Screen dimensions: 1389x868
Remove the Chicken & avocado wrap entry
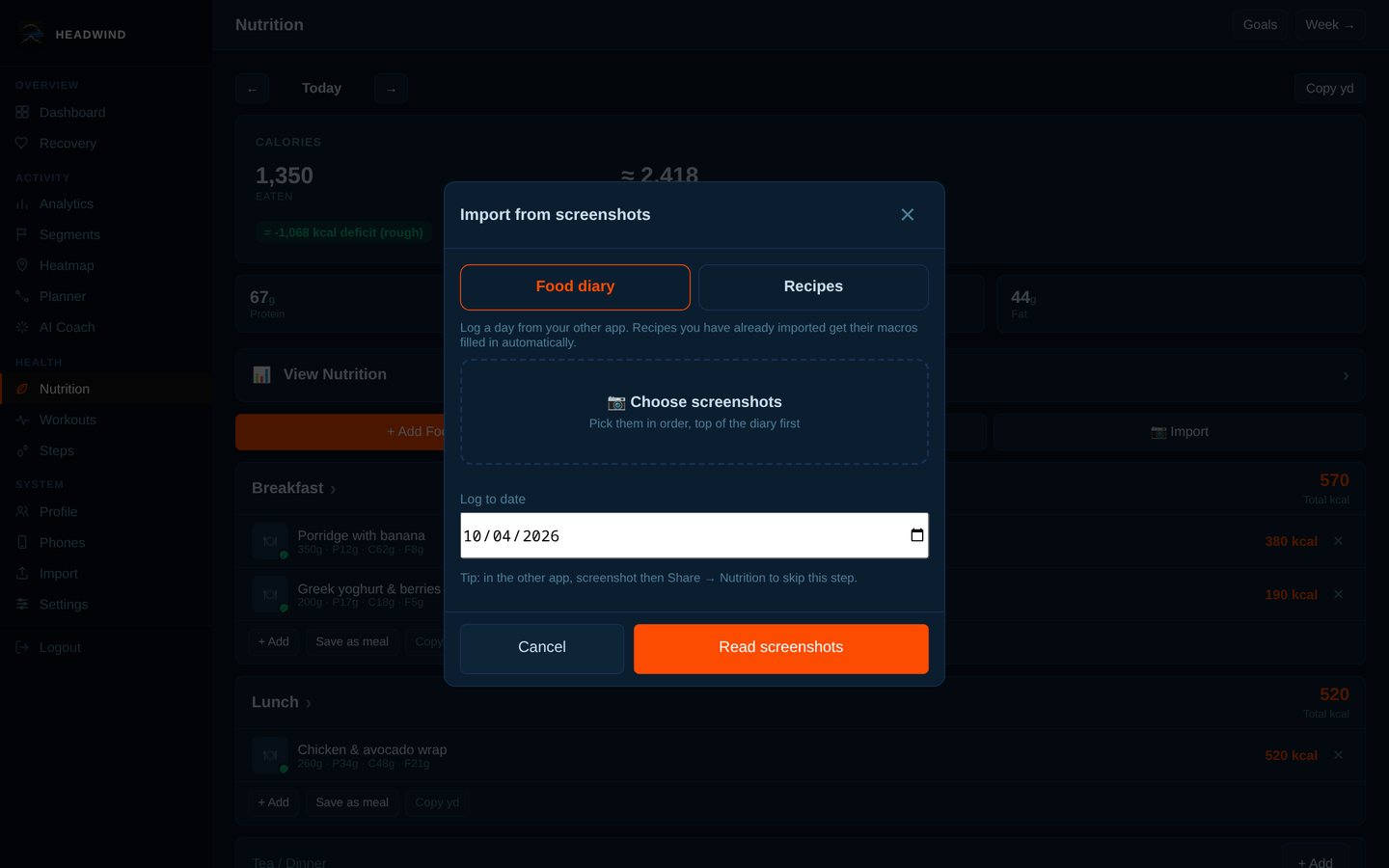pos(1338,755)
